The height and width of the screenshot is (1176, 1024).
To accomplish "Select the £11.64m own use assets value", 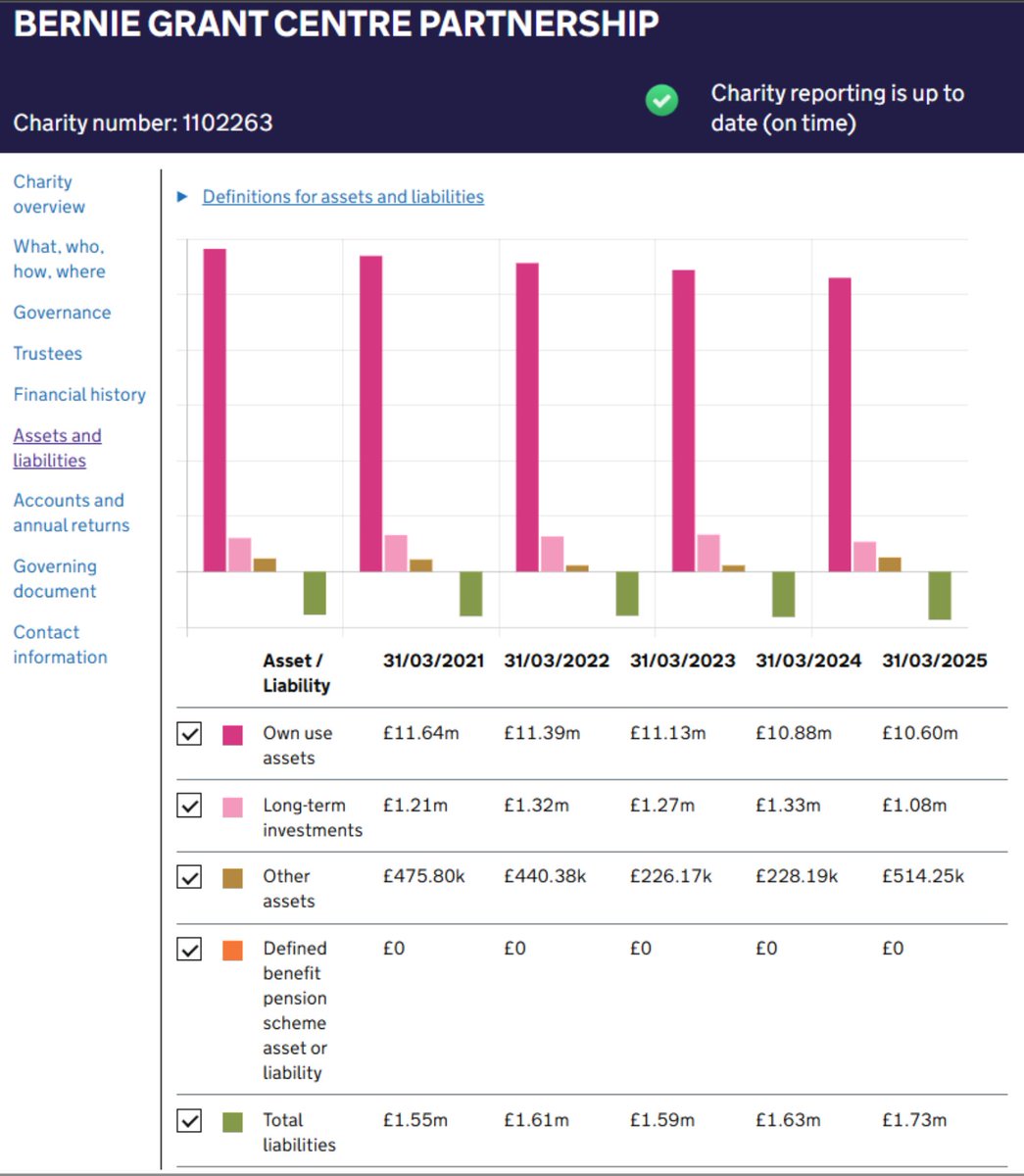I will pos(420,733).
